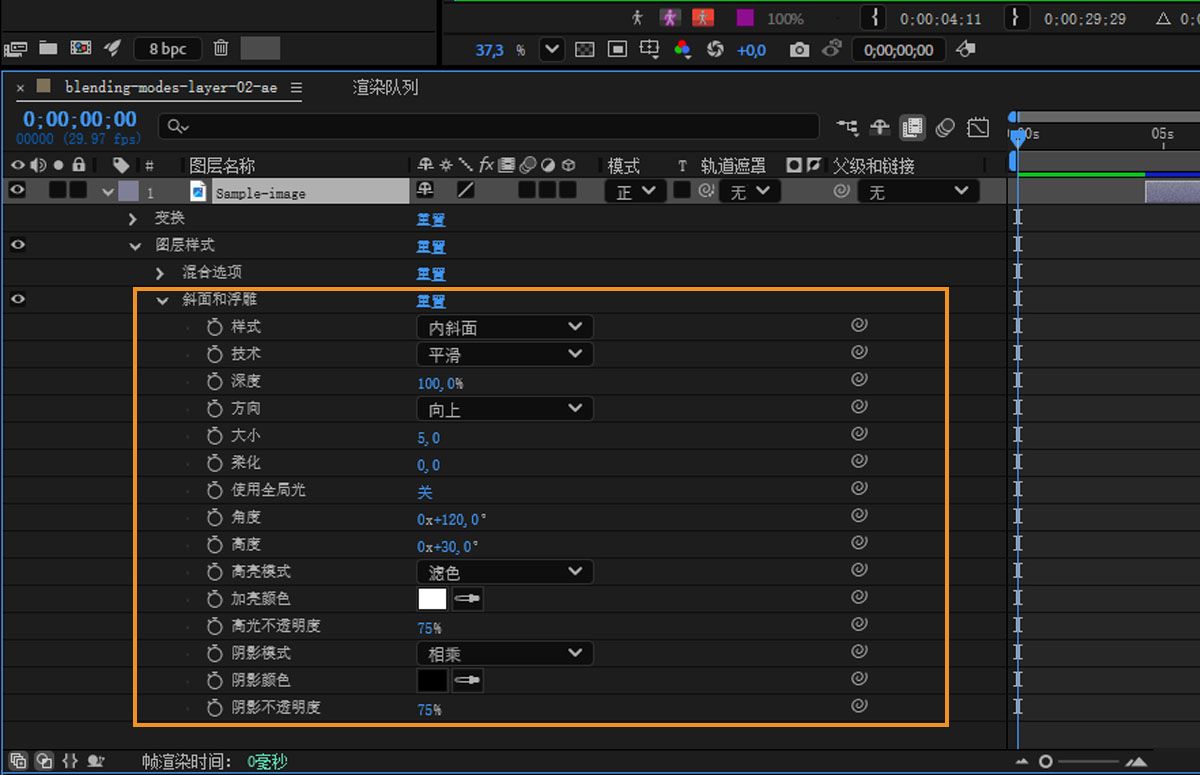Screen dimensions: 1200x775
Task: Toggle frame blending for all layers
Action: point(912,127)
